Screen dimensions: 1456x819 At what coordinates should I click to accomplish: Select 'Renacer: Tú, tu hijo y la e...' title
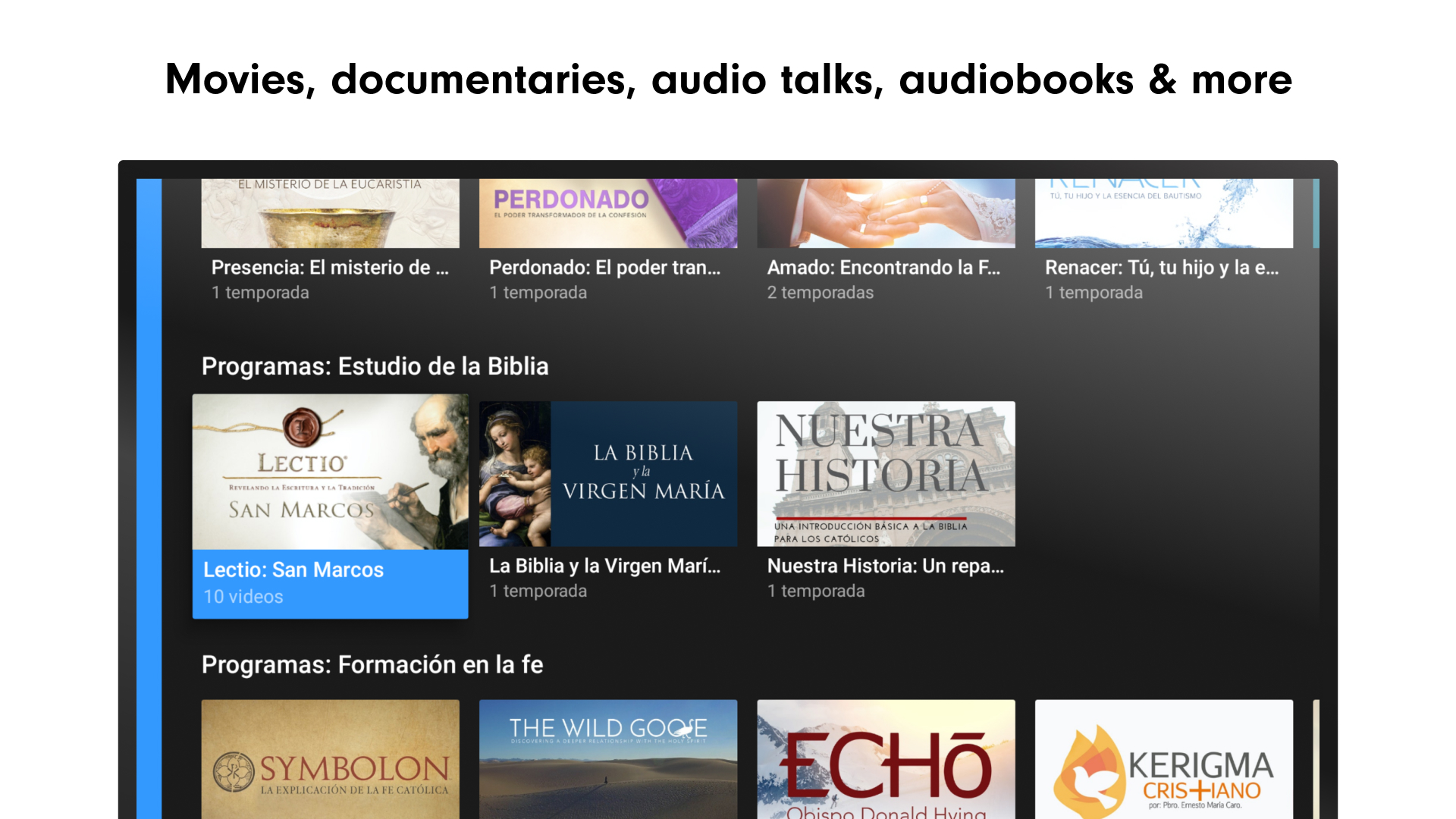(1162, 268)
